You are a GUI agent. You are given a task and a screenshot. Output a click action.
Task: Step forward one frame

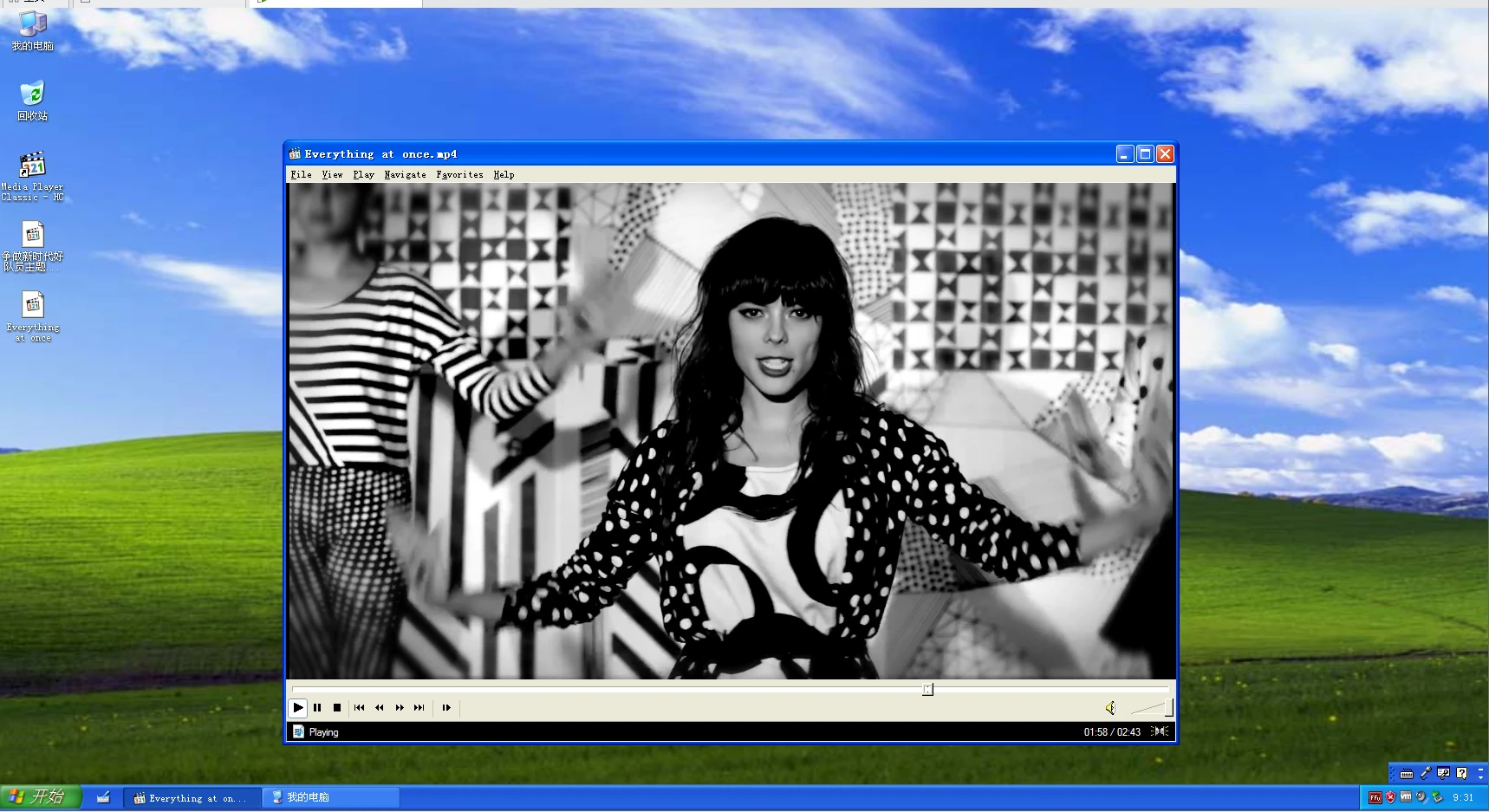pos(446,708)
